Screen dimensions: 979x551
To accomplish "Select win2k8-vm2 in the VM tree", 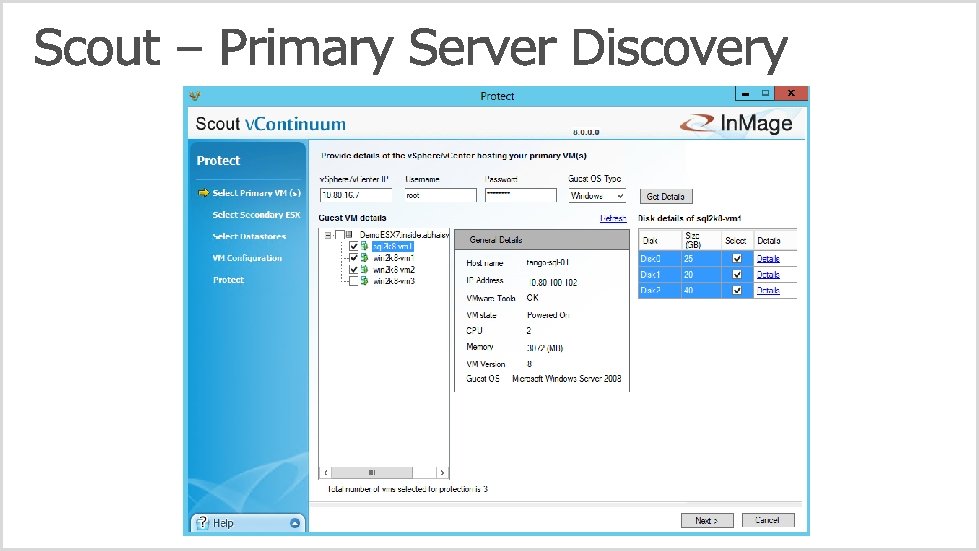I will 394,270.
